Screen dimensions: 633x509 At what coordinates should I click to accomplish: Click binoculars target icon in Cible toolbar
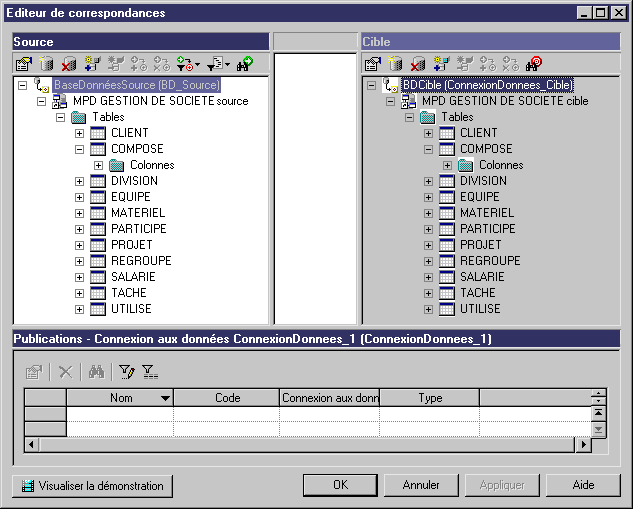click(534, 64)
